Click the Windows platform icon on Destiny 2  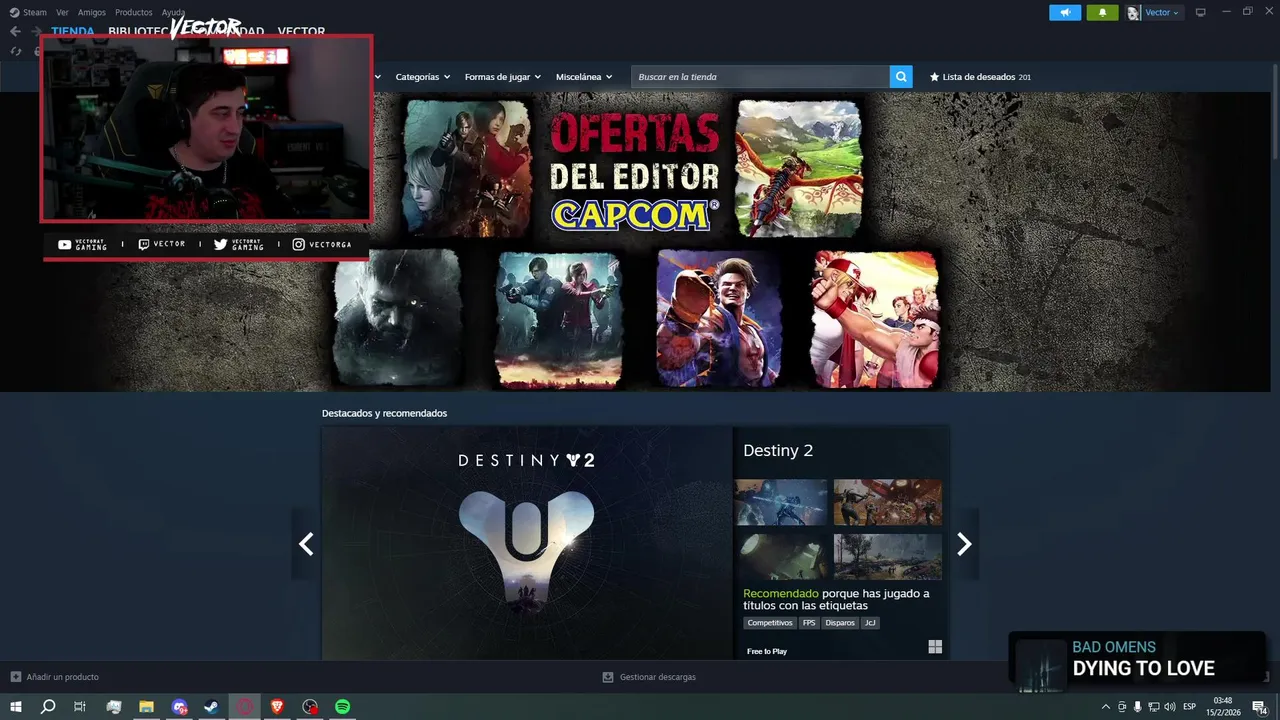coord(935,647)
